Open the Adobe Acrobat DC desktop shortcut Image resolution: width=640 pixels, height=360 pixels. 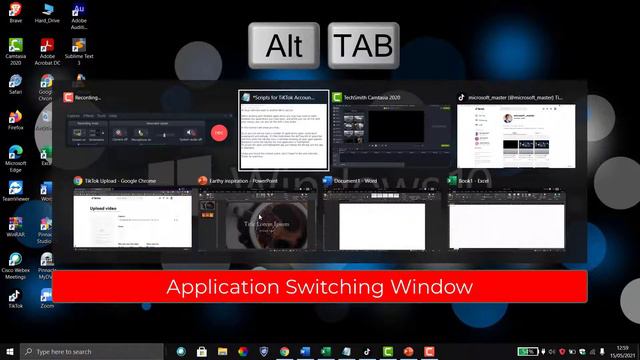[x=47, y=51]
